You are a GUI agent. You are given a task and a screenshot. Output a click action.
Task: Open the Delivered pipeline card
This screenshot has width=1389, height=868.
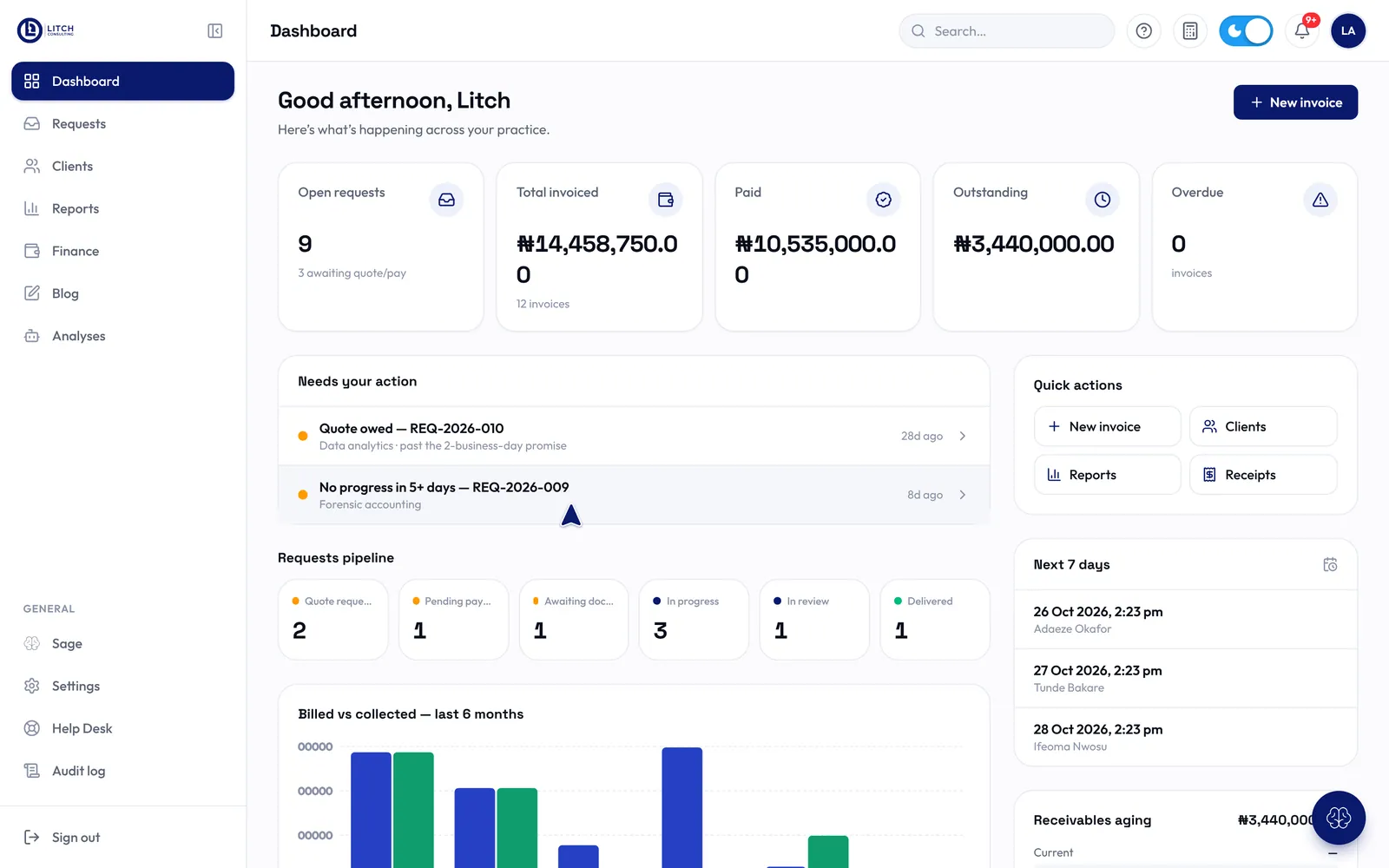click(x=935, y=620)
